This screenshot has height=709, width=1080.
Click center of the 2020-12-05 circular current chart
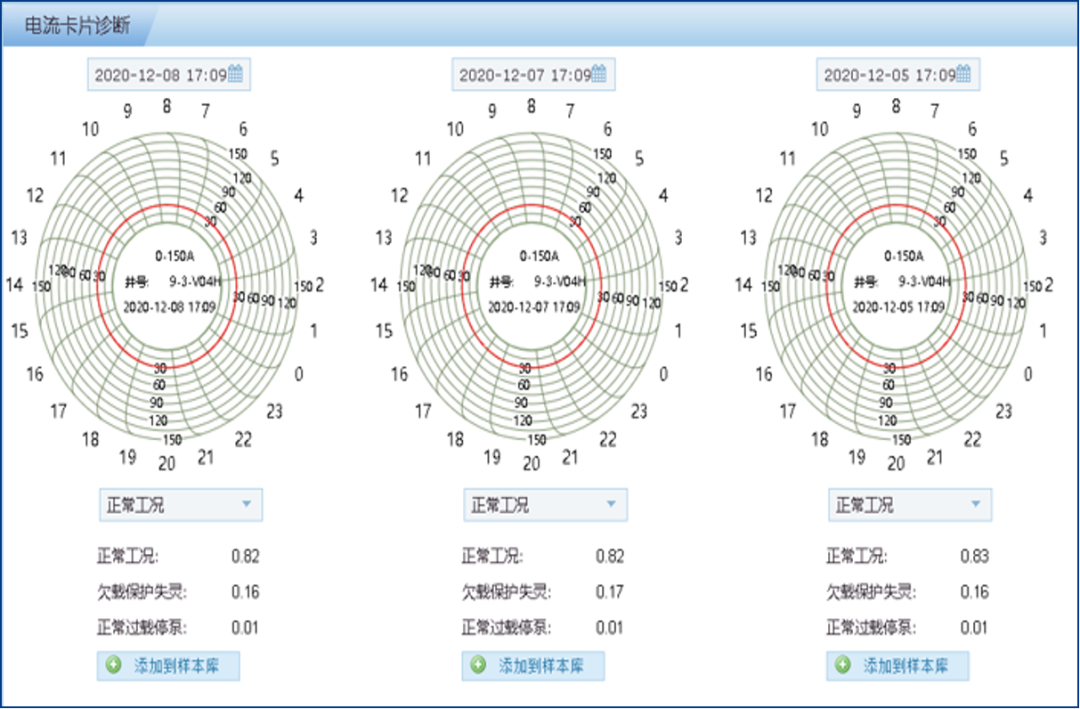[896, 283]
